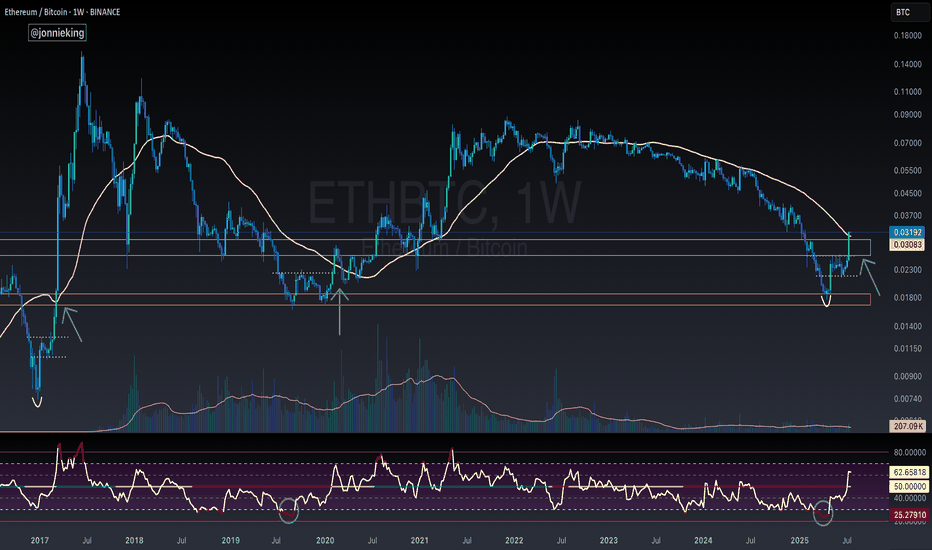Click the 2023 time axis label
This screenshot has width=932, height=550.
pyautogui.click(x=609, y=540)
